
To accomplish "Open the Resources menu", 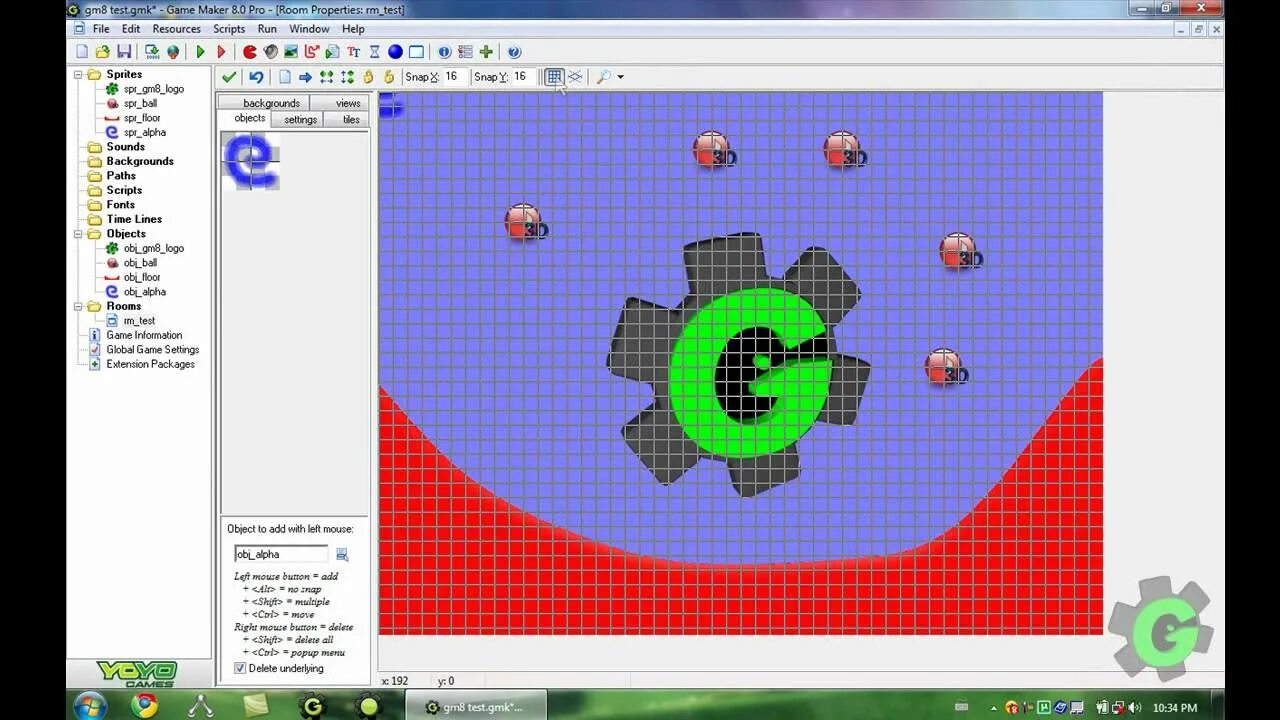I will (x=176, y=29).
